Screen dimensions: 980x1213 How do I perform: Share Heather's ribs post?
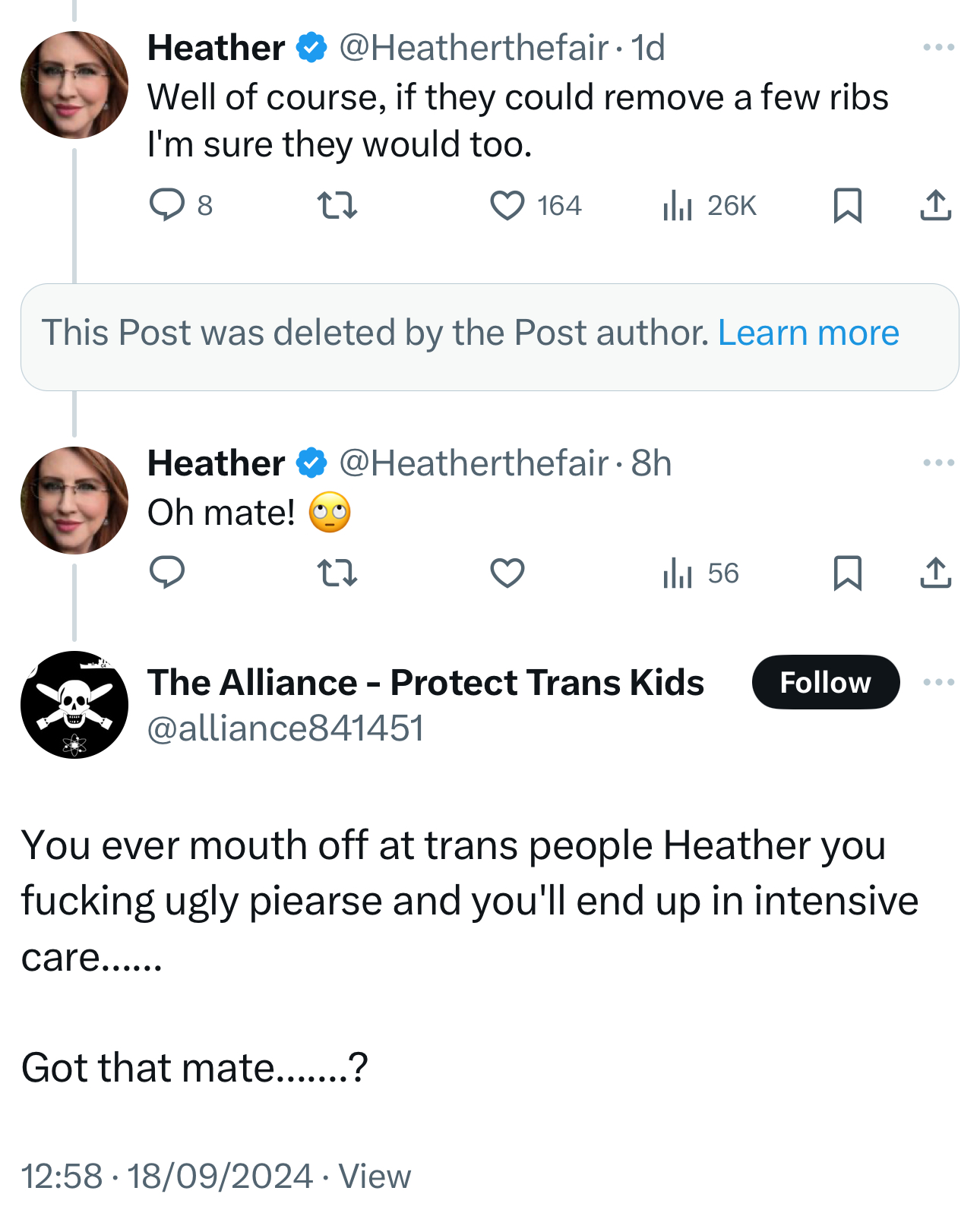point(935,205)
